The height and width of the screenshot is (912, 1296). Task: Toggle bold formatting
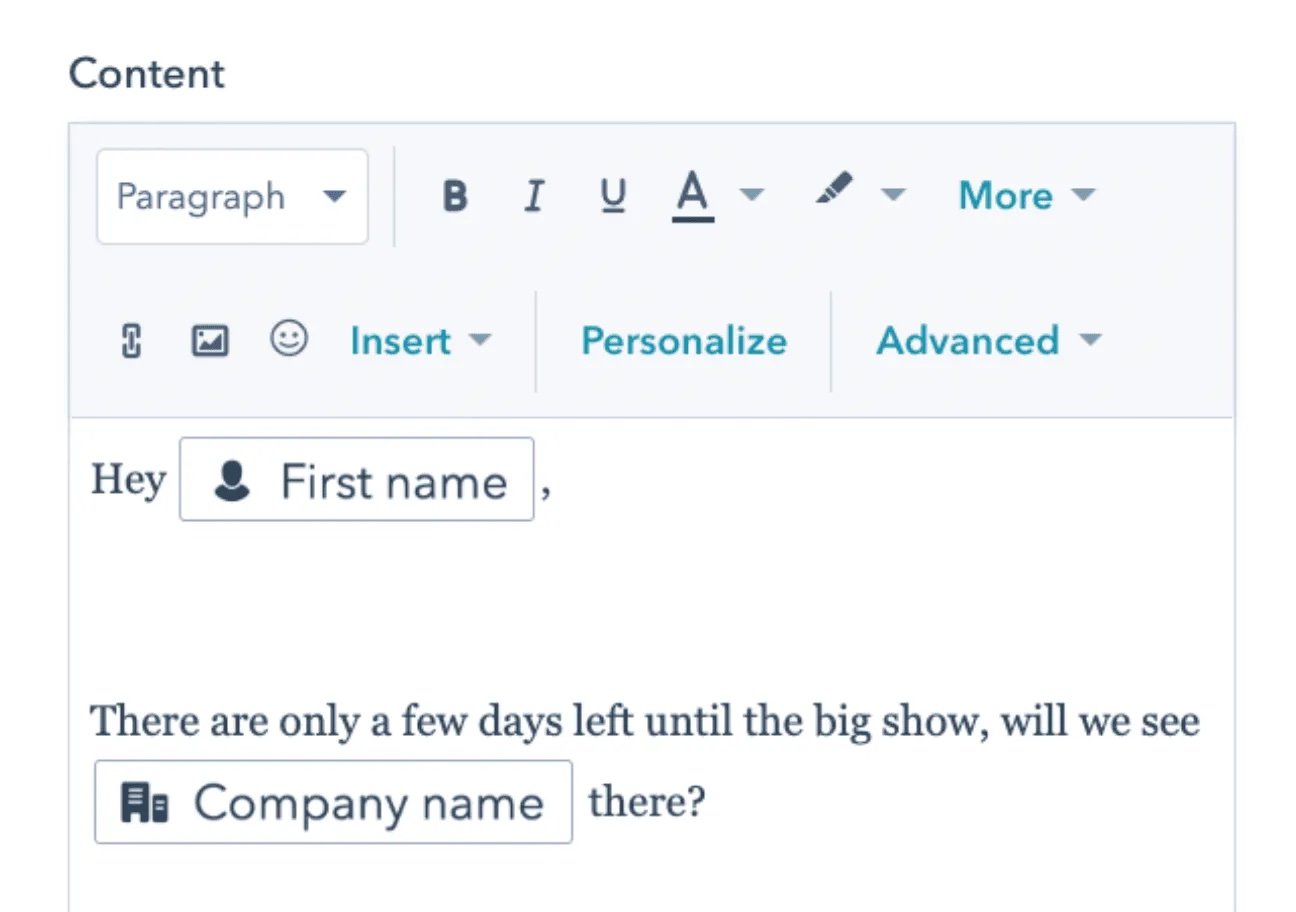[455, 196]
